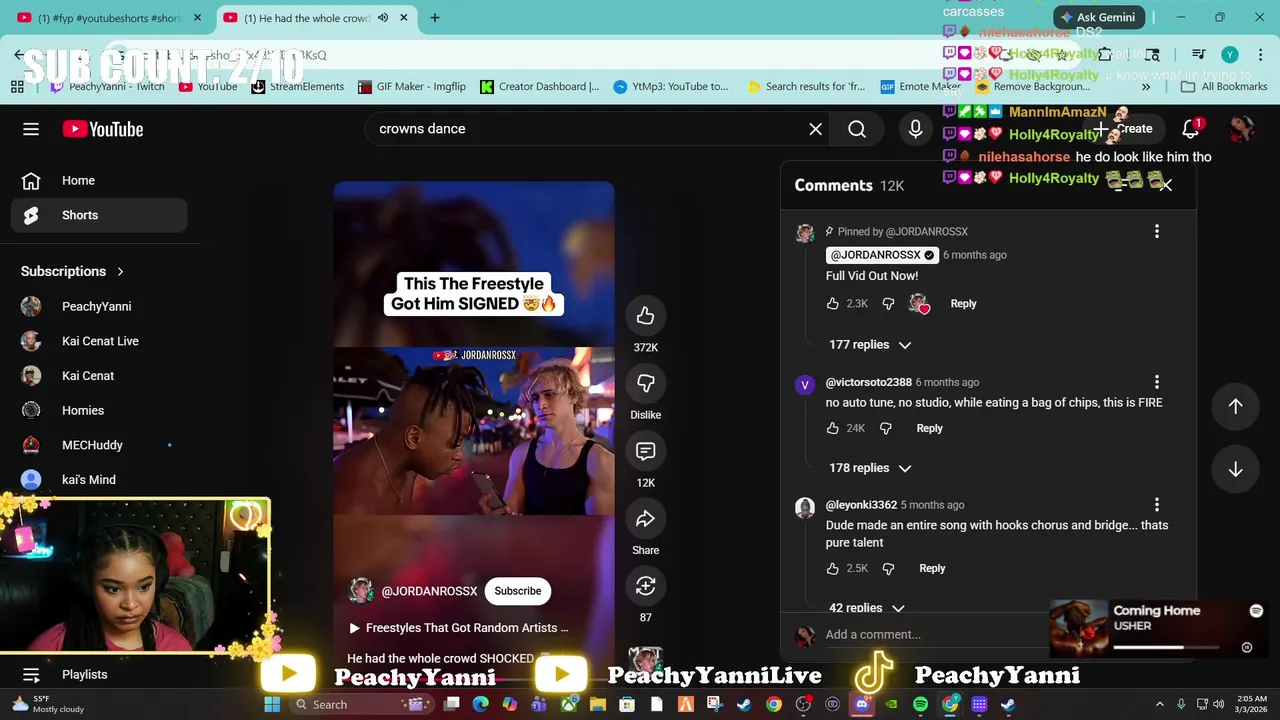The image size is (1280, 720).
Task: Expand 177 replies on pinned comment
Action: (870, 345)
